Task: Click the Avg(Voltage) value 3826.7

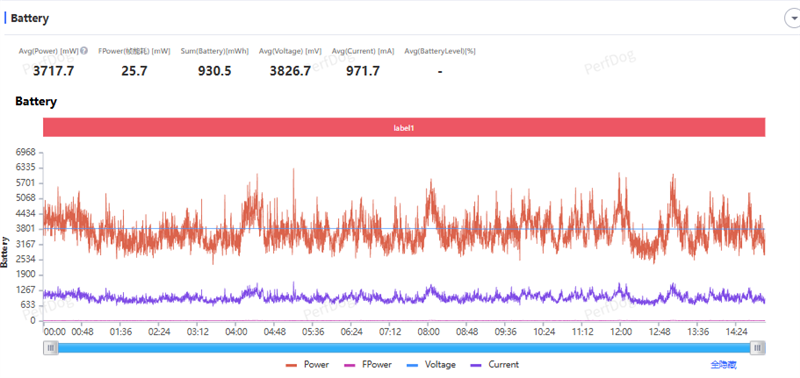Action: [290, 71]
